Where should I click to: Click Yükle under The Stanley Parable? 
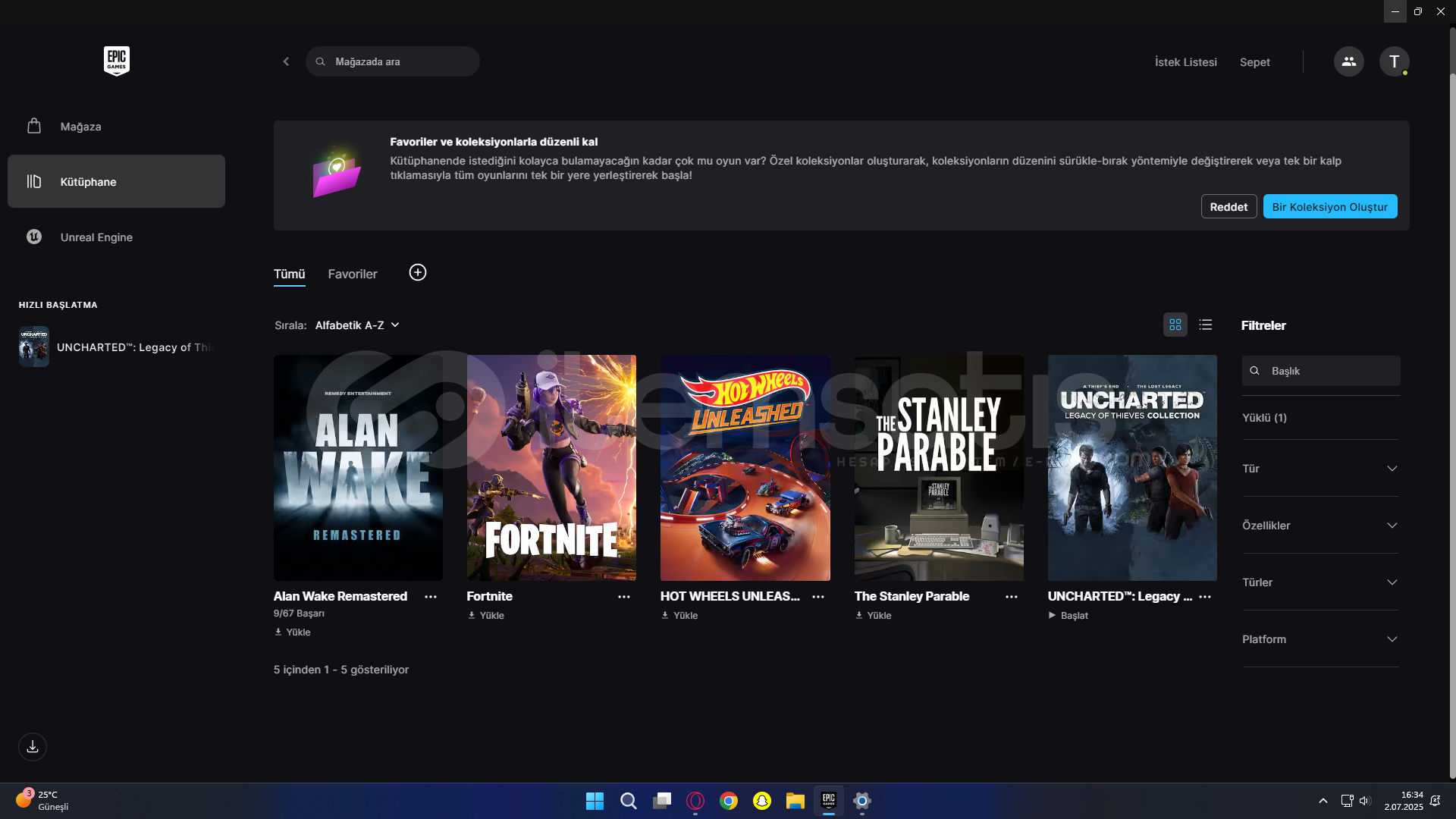coord(874,615)
